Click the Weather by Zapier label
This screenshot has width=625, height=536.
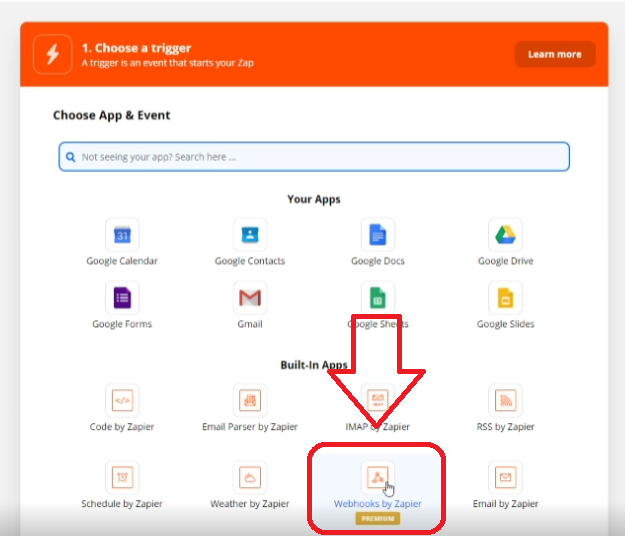250,504
